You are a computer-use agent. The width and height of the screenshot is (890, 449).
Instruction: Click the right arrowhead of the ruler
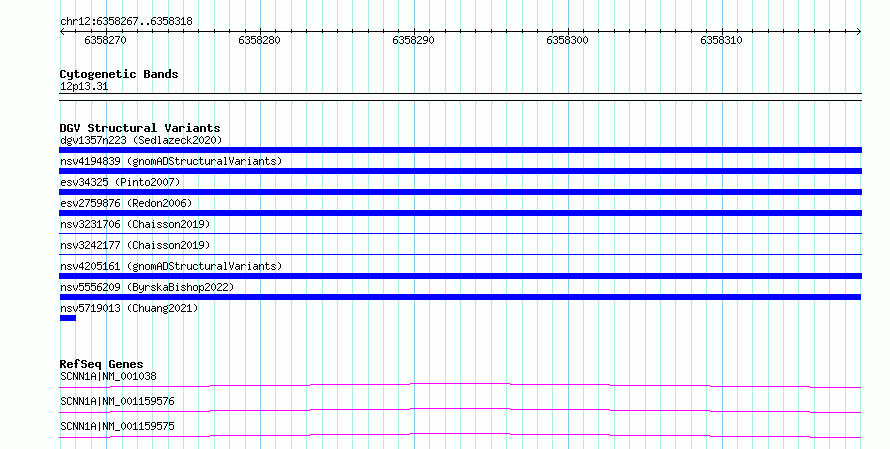point(859,32)
